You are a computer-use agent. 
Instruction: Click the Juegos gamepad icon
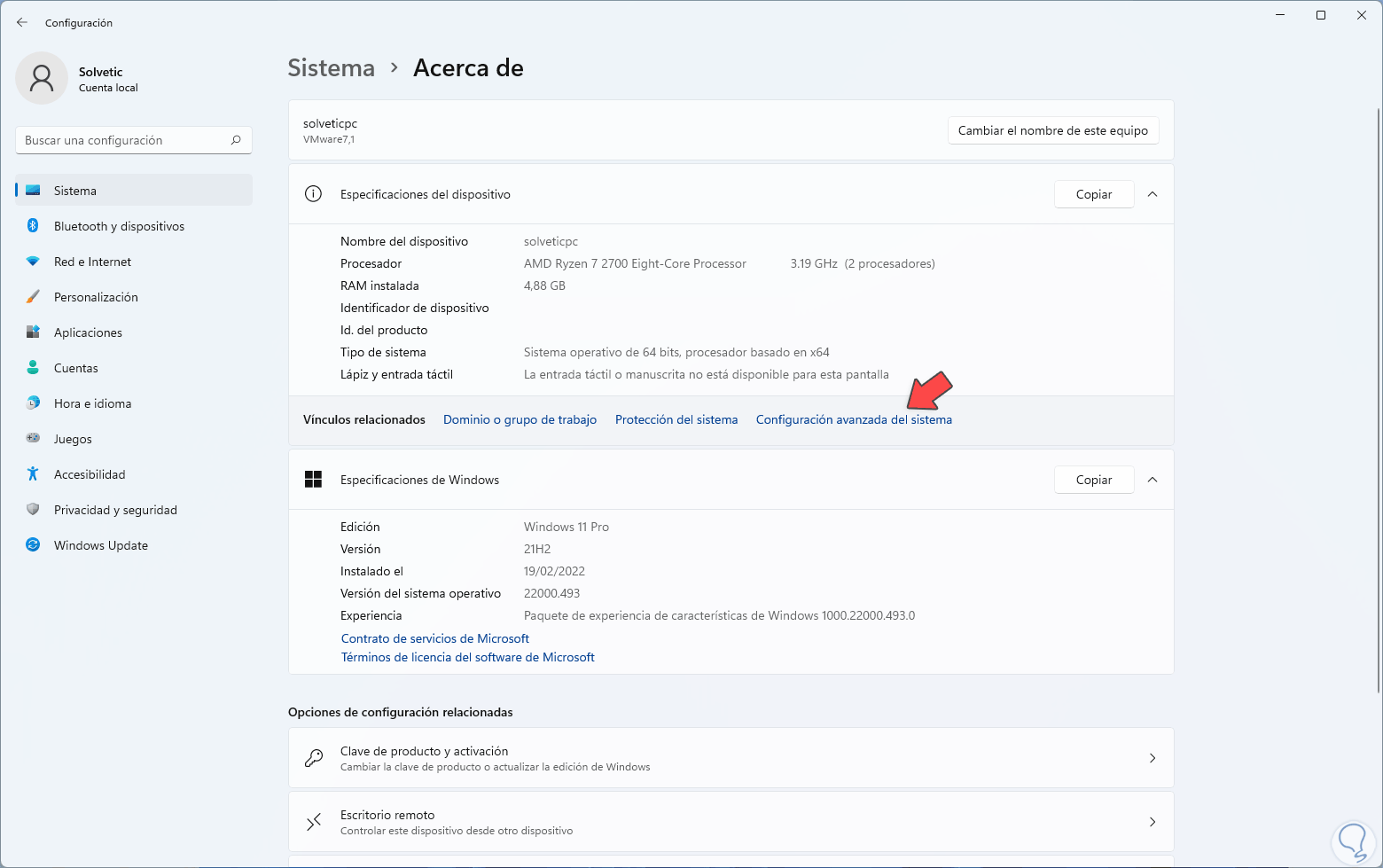click(33, 438)
